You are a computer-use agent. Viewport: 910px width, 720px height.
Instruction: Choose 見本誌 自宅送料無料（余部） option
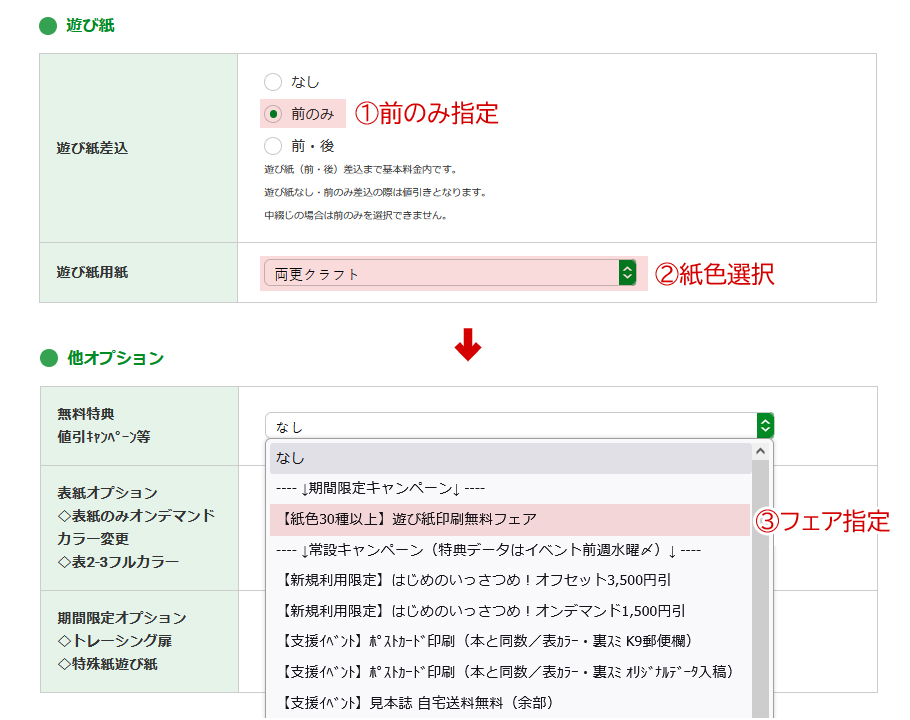pos(508,702)
